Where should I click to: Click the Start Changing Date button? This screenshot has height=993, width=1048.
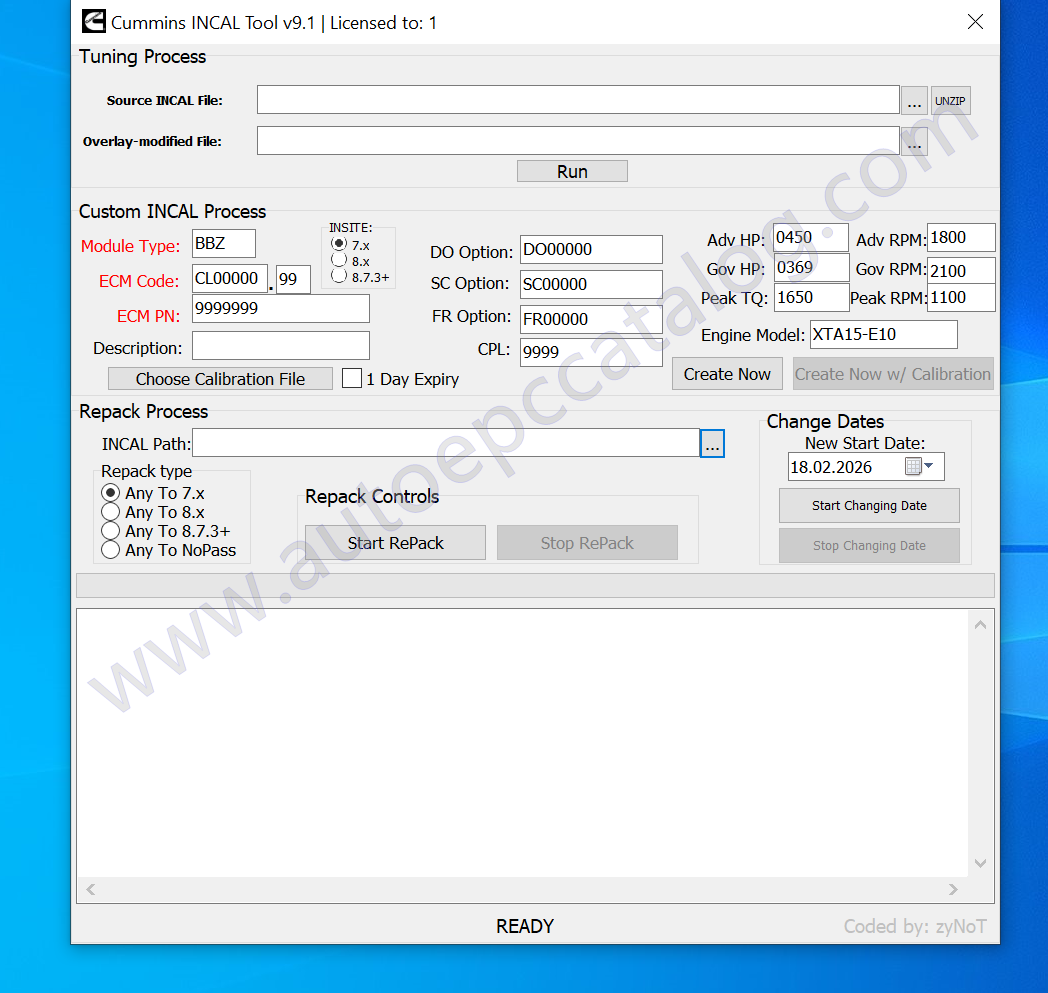point(868,505)
